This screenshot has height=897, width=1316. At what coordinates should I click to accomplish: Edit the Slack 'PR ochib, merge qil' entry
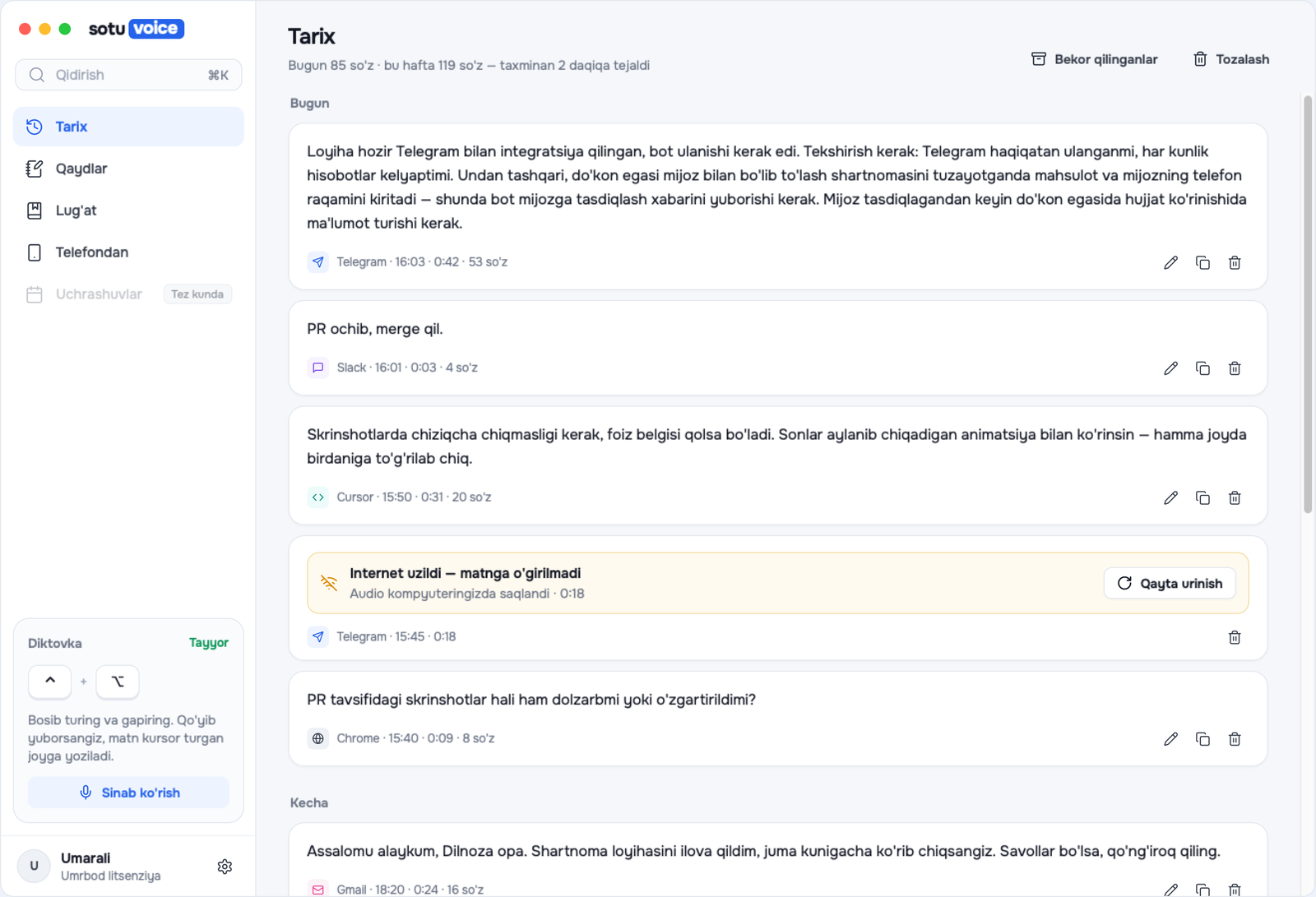(x=1170, y=368)
